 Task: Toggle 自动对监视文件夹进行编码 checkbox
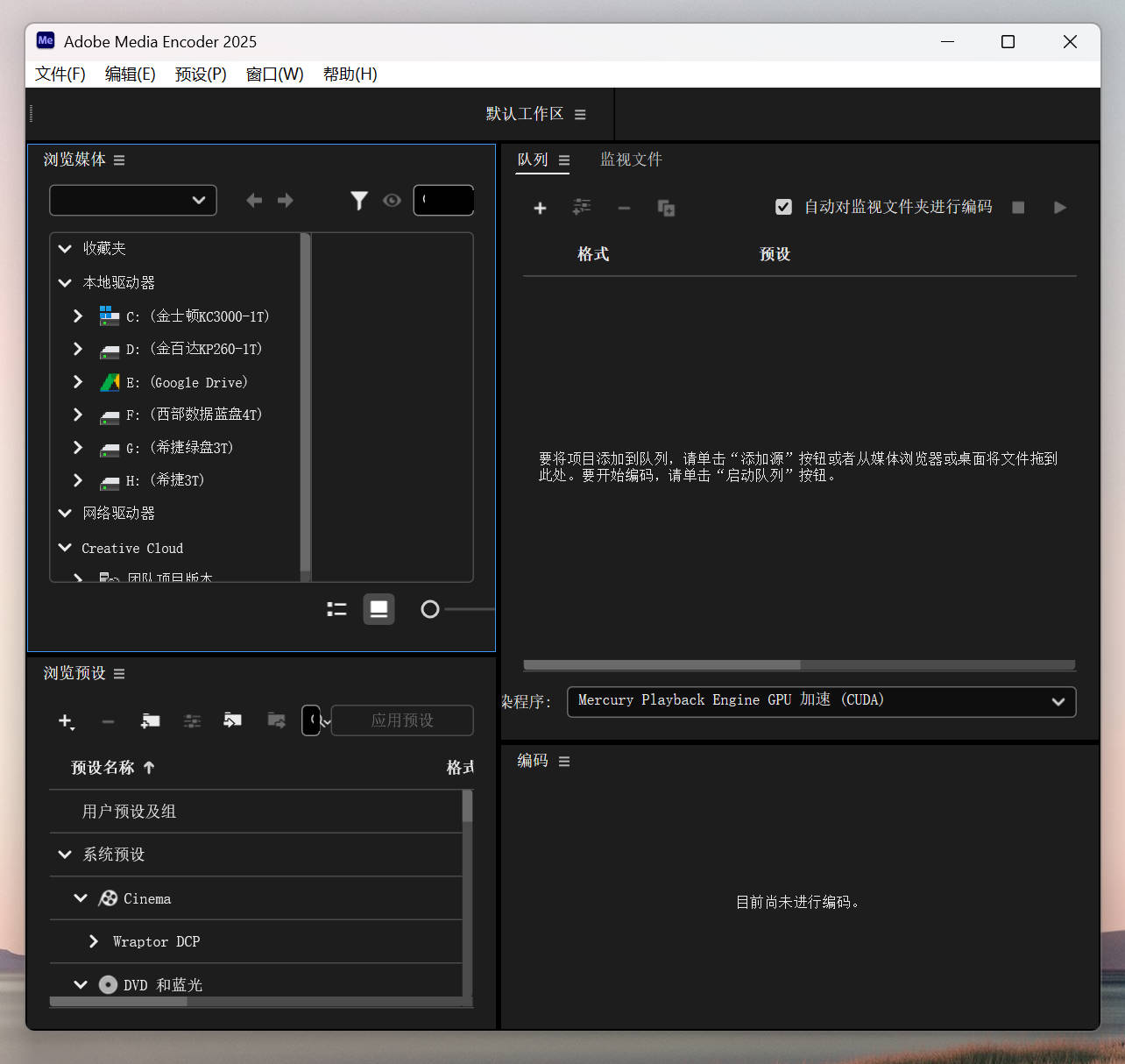click(x=783, y=207)
